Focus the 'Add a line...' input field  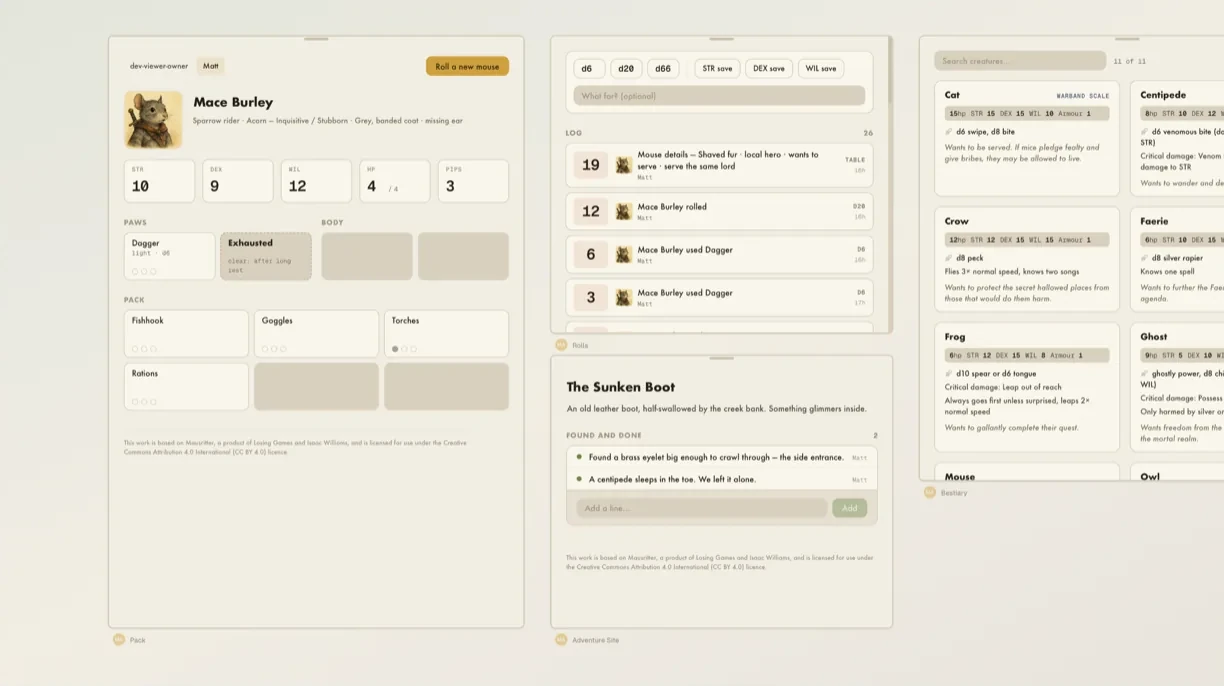click(x=702, y=508)
